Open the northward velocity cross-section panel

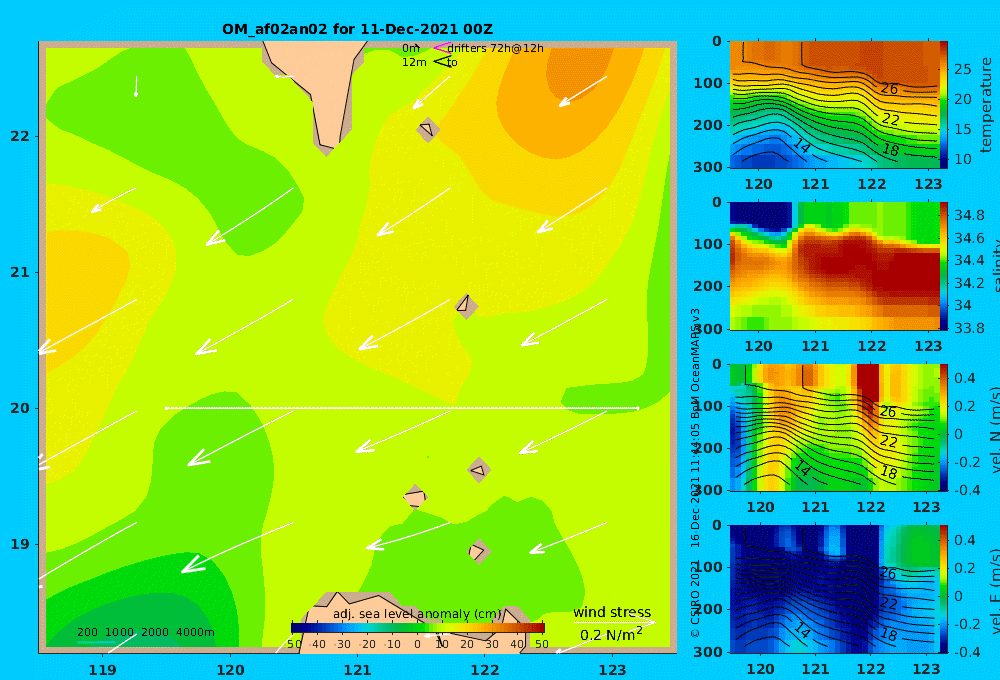click(835, 427)
